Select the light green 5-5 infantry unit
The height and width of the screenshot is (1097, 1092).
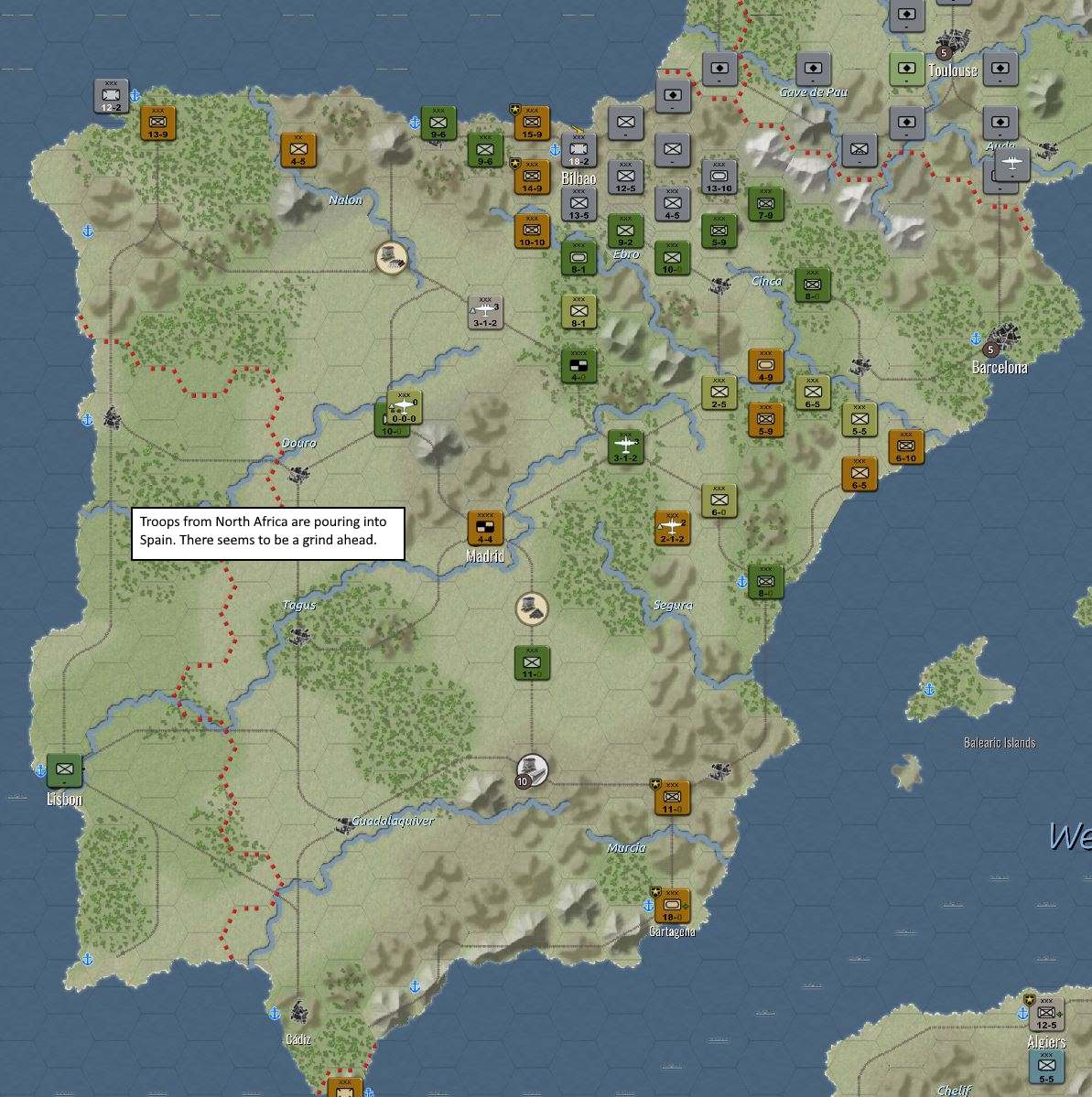click(860, 421)
